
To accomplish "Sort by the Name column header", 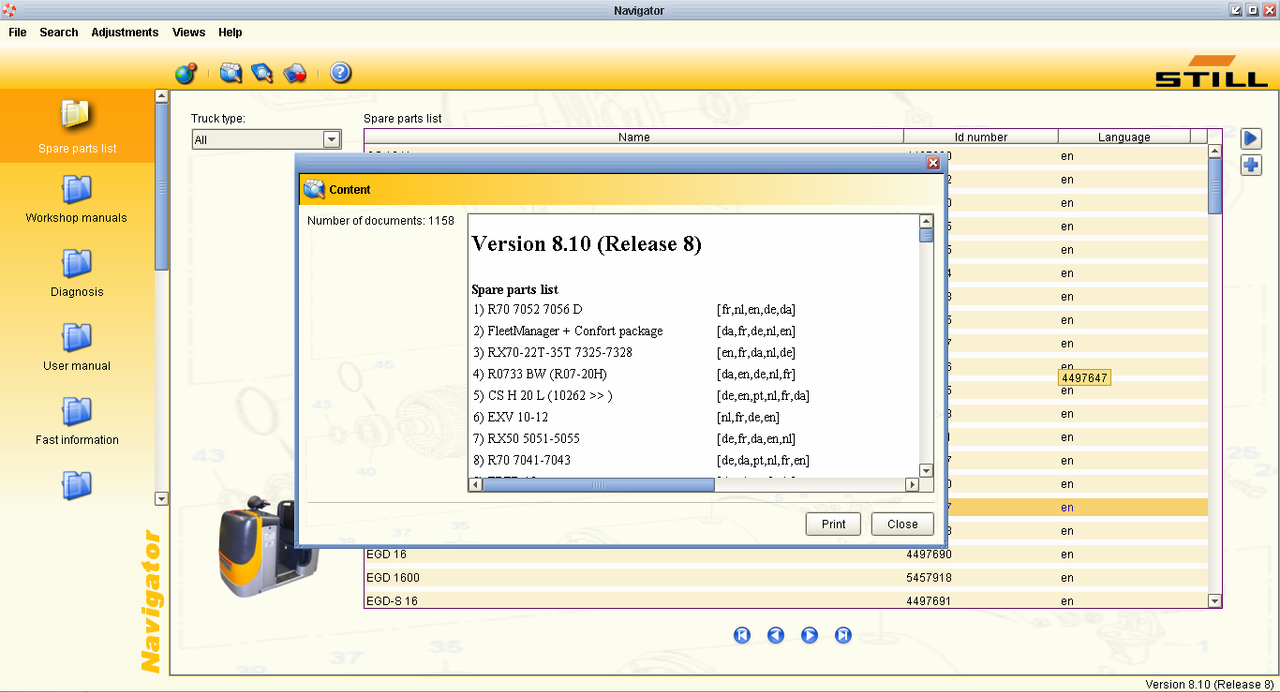I will pyautogui.click(x=634, y=137).
